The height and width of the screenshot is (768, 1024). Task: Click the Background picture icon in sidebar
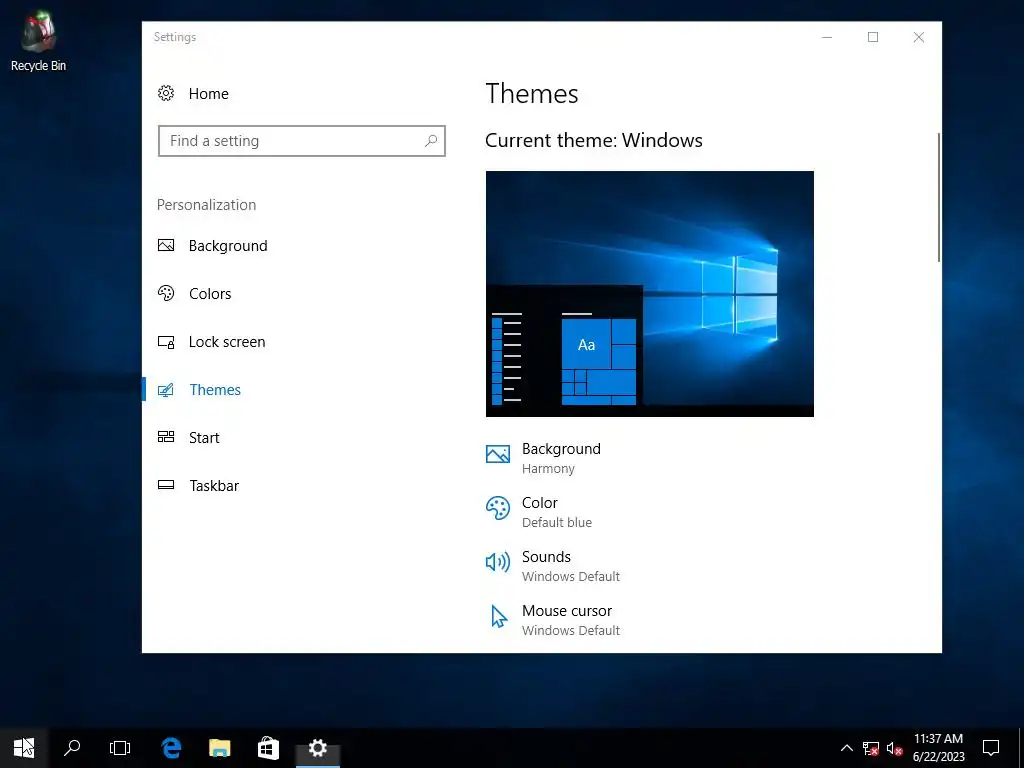(166, 246)
